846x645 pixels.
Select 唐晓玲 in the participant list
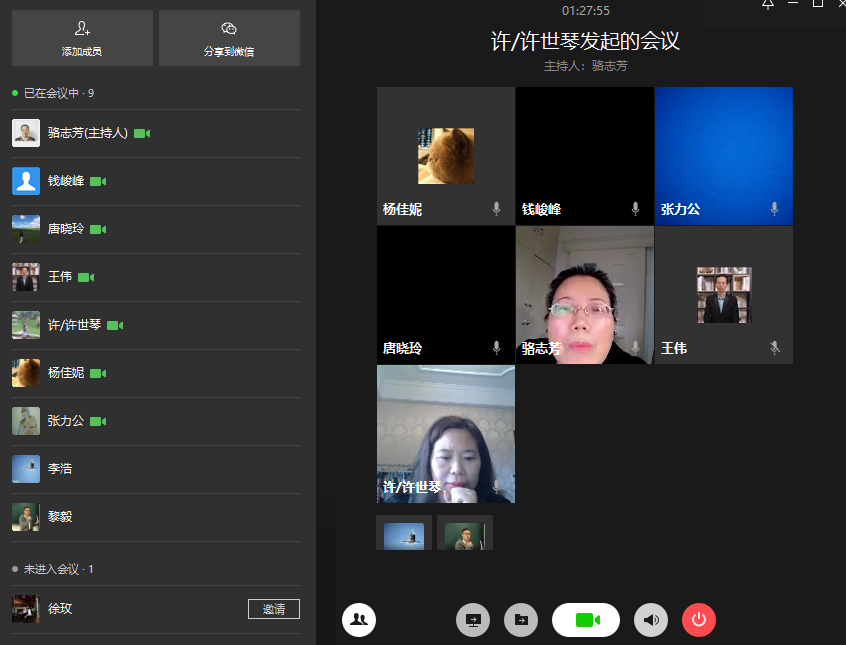pyautogui.click(x=68, y=229)
